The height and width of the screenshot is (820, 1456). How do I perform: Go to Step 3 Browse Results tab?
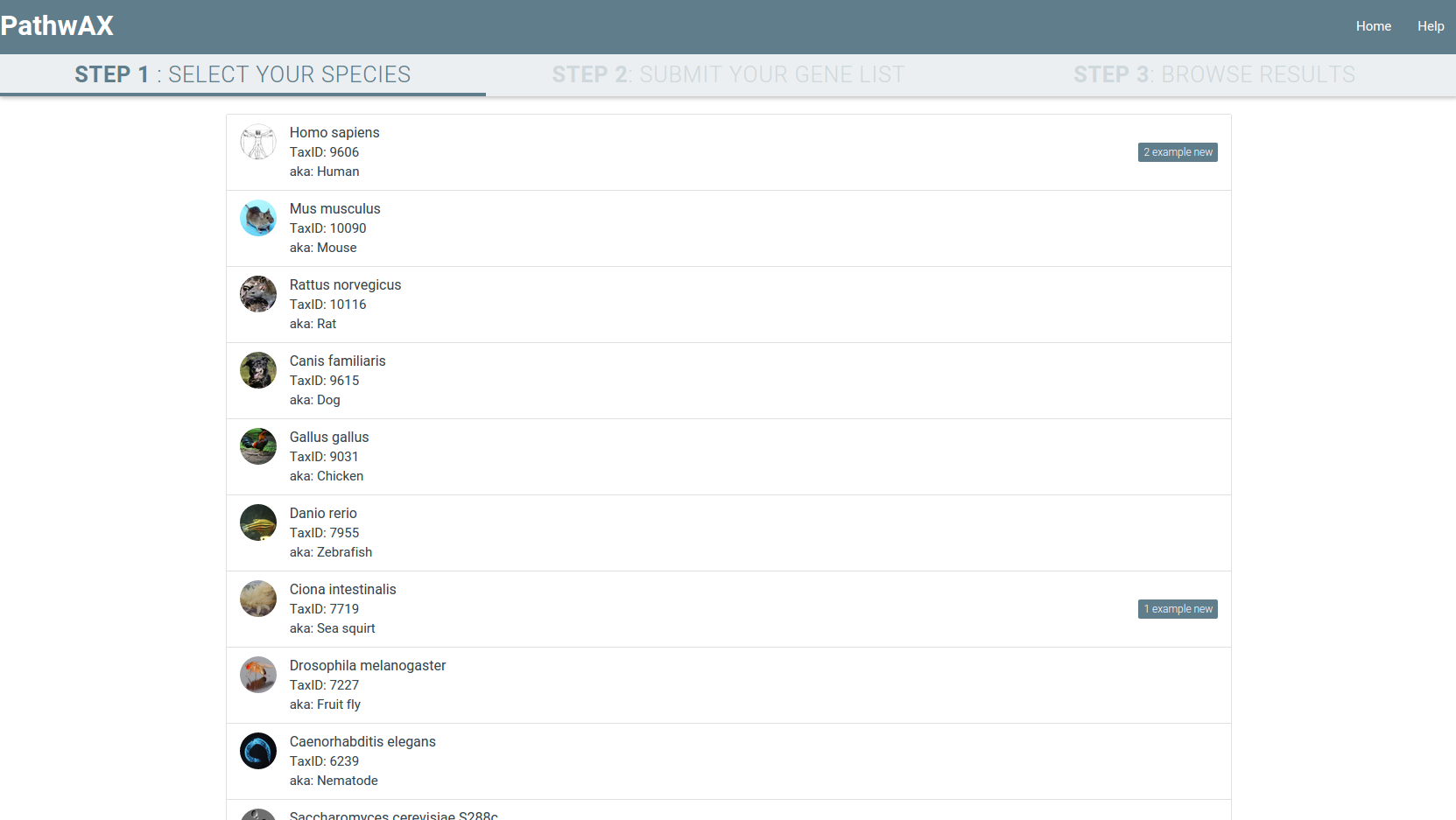click(1213, 74)
